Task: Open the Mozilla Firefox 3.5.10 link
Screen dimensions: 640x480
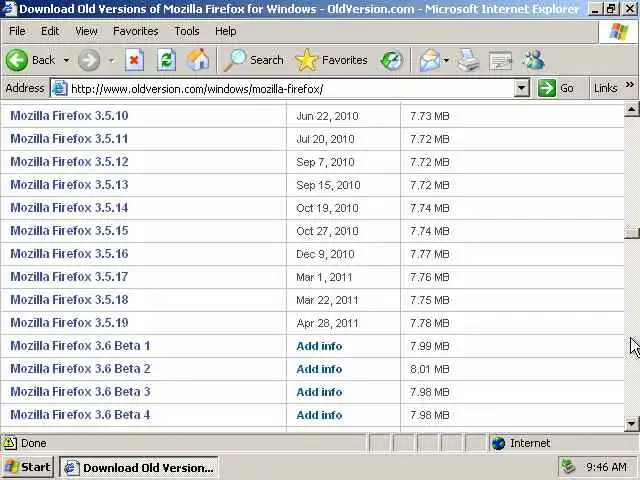Action: pyautogui.click(x=69, y=116)
